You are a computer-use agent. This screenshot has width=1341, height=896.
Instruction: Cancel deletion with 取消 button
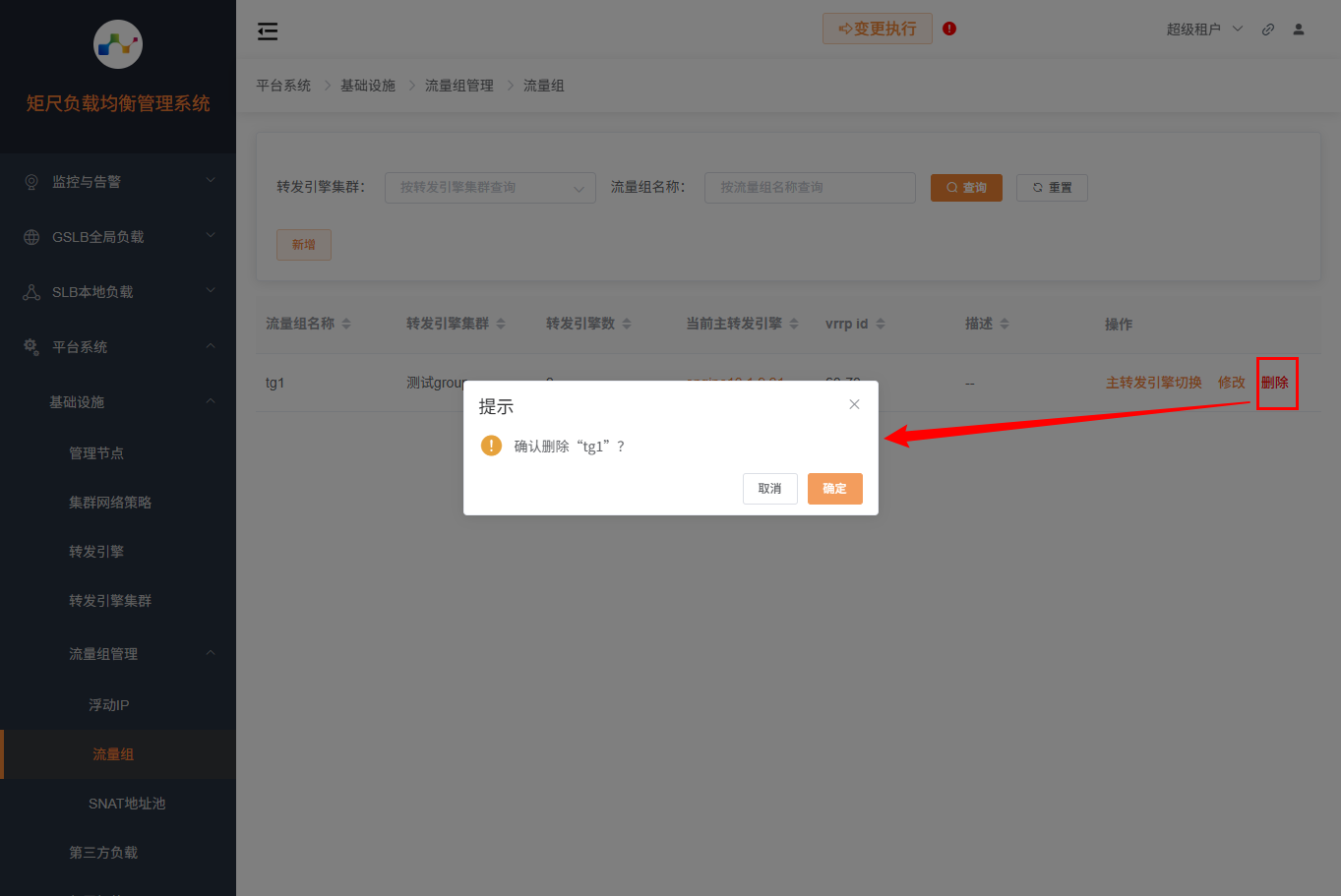click(770, 489)
